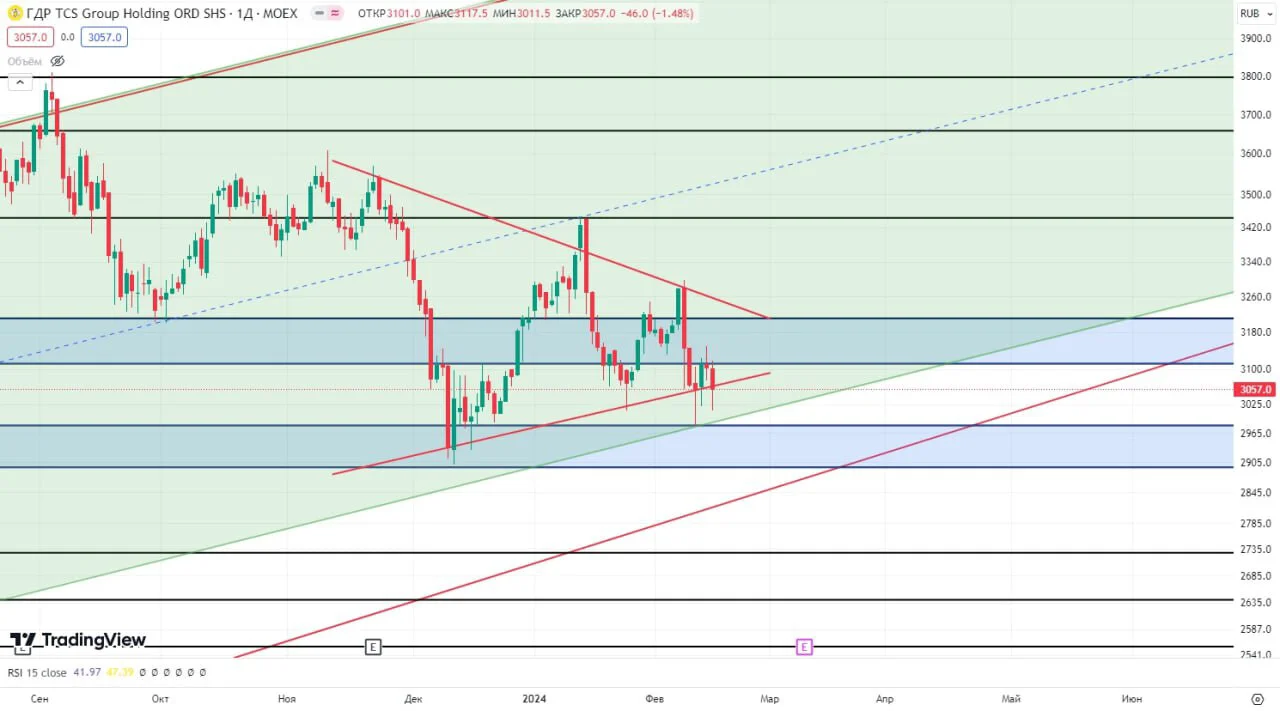Click the 3800.0 label on the price scale
The width and height of the screenshot is (1280, 711).
click(1255, 76)
